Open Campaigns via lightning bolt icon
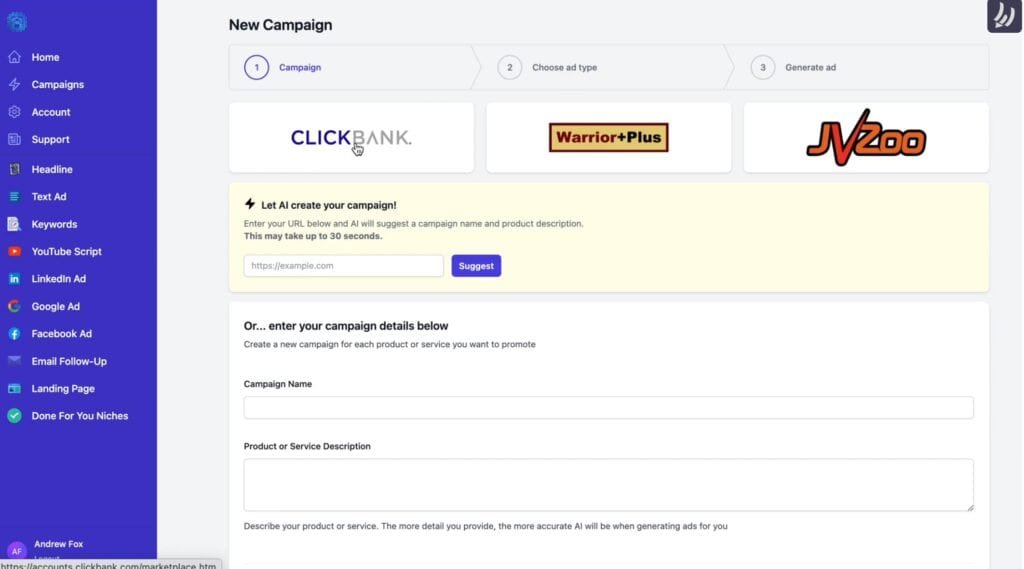The image size is (1024, 569). tap(14, 85)
